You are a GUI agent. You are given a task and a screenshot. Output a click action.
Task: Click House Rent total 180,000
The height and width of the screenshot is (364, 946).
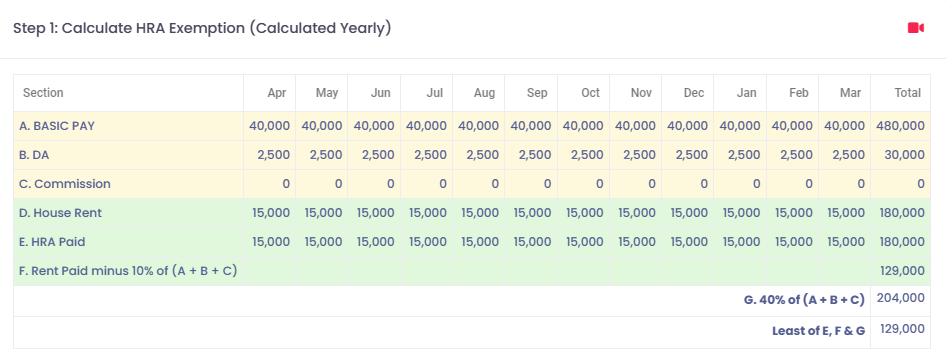click(901, 213)
